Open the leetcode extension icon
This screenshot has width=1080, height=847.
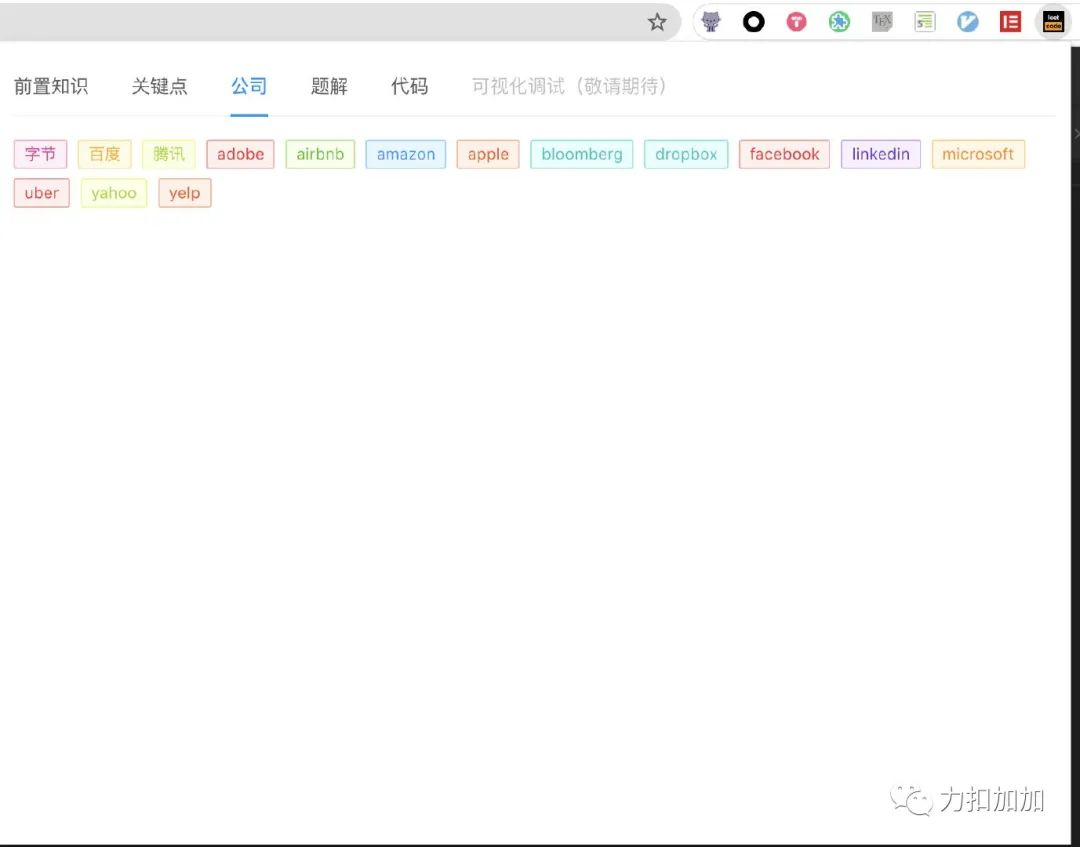(1053, 22)
